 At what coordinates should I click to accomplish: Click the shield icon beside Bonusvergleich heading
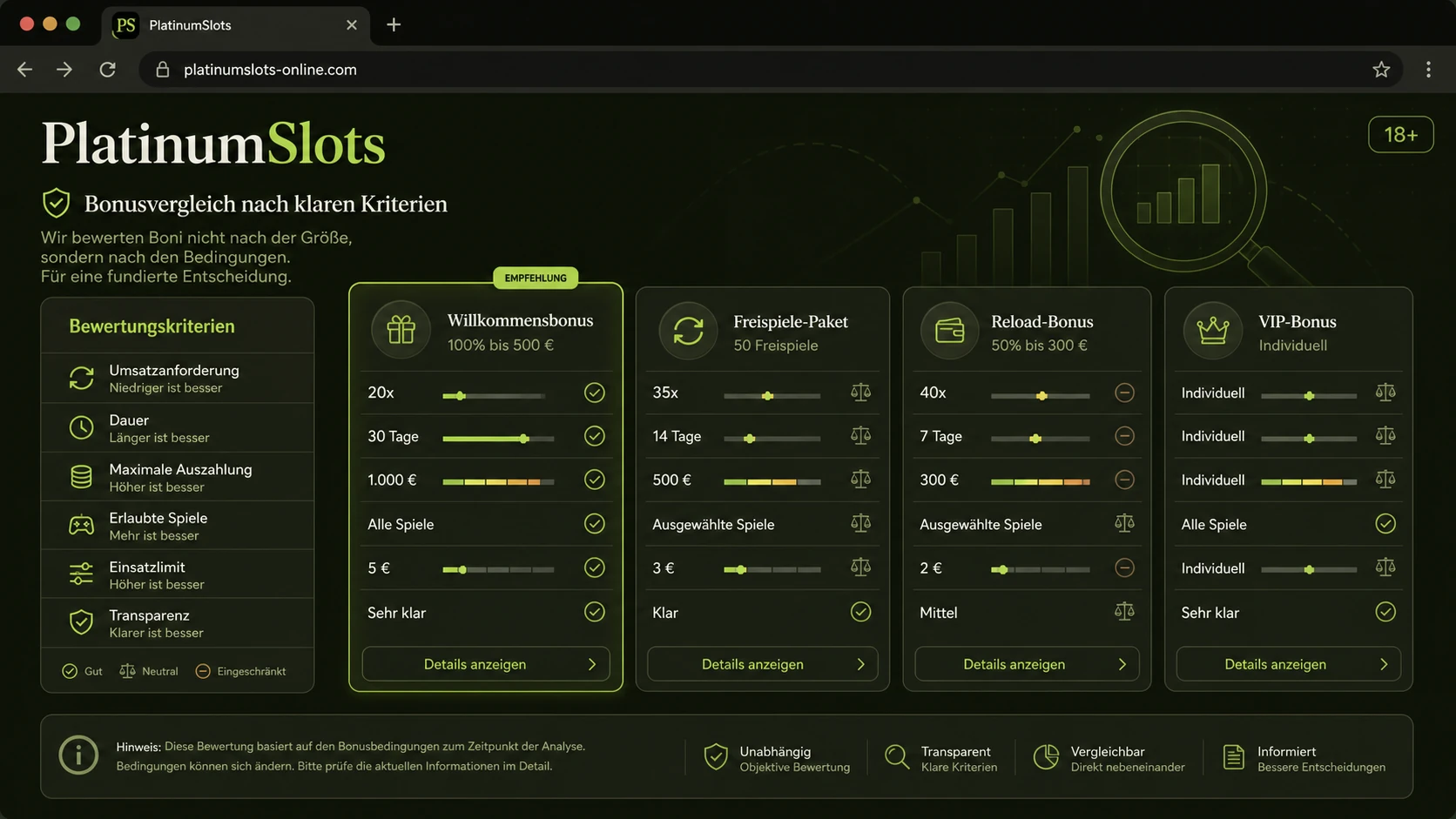click(x=57, y=203)
